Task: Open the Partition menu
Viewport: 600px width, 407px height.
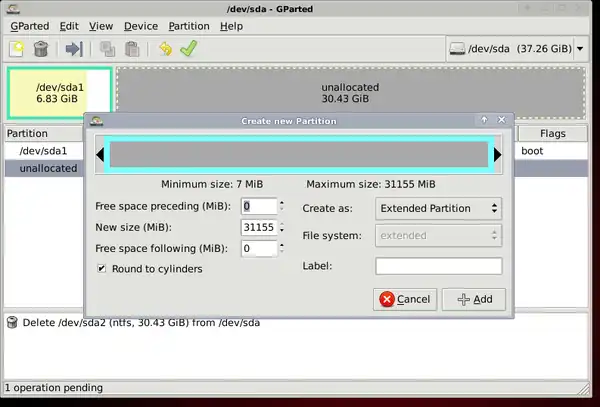Action: click(x=189, y=26)
